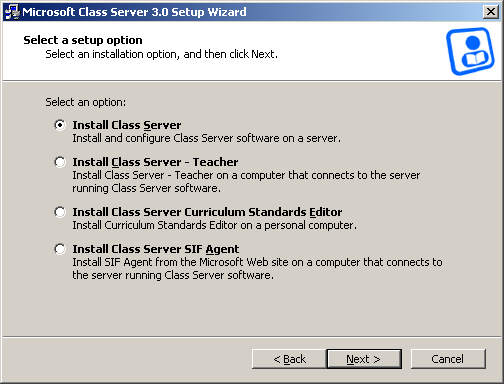Proceed with the Next button

click(x=364, y=359)
